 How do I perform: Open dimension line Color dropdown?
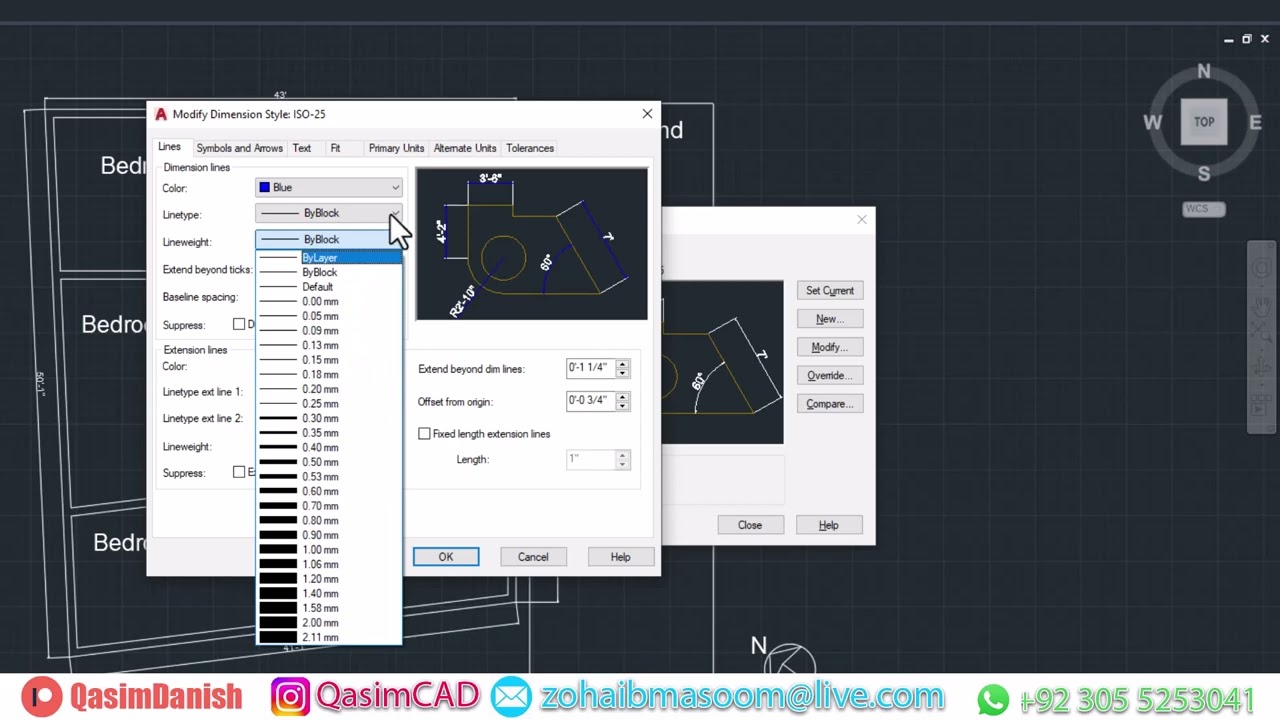329,187
